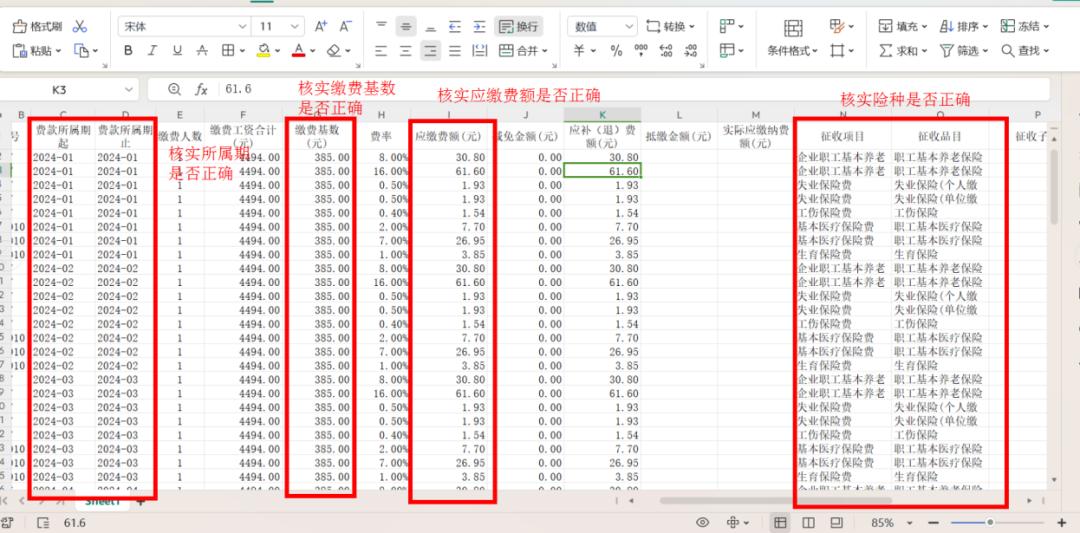
Task: Toggle text wrap (换行)
Action: [x=518, y=27]
